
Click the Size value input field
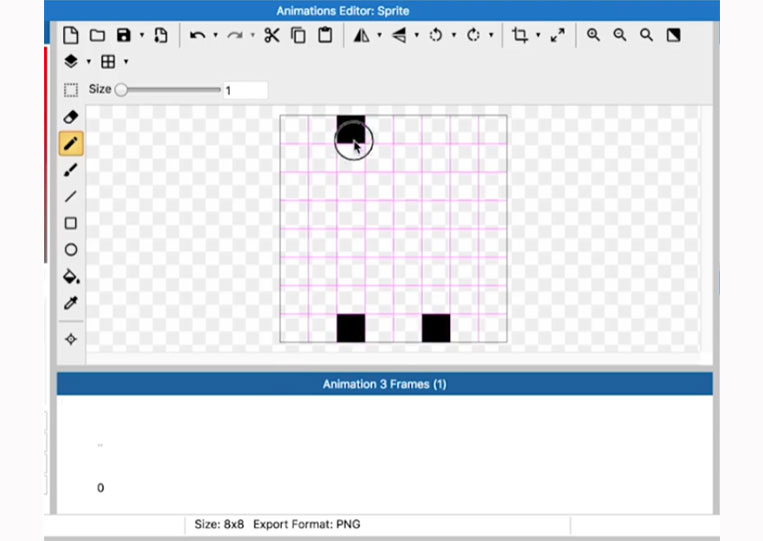246,90
